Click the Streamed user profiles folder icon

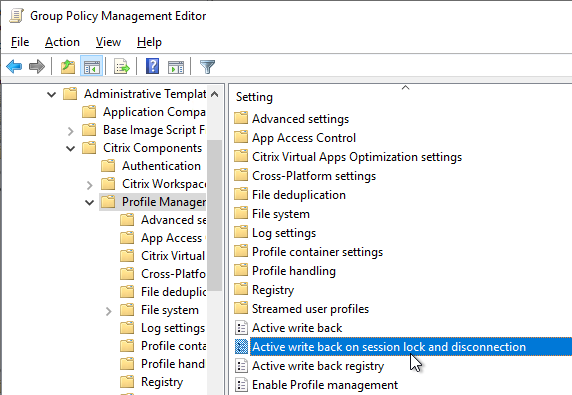[x=241, y=309]
